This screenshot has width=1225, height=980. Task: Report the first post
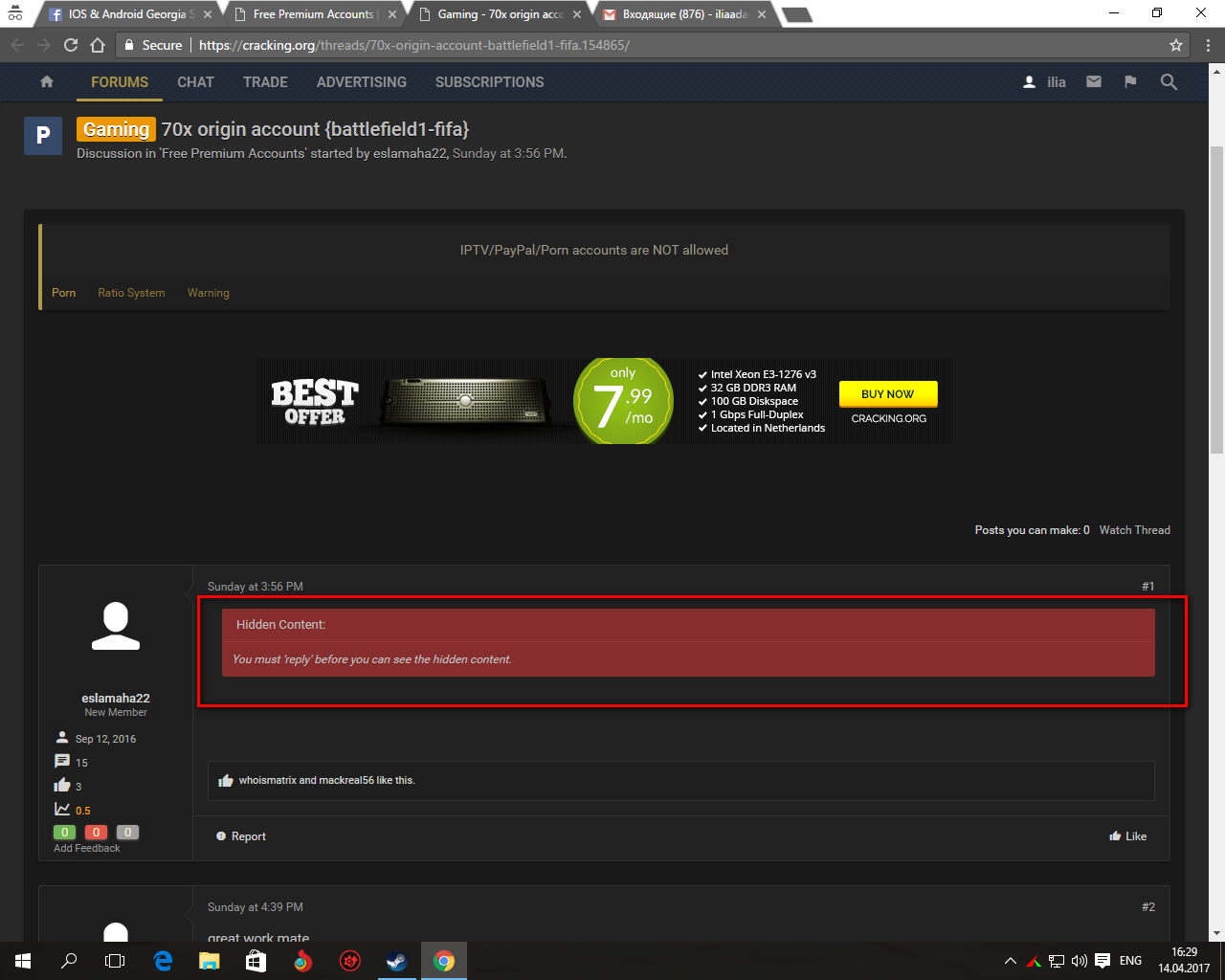click(x=241, y=836)
